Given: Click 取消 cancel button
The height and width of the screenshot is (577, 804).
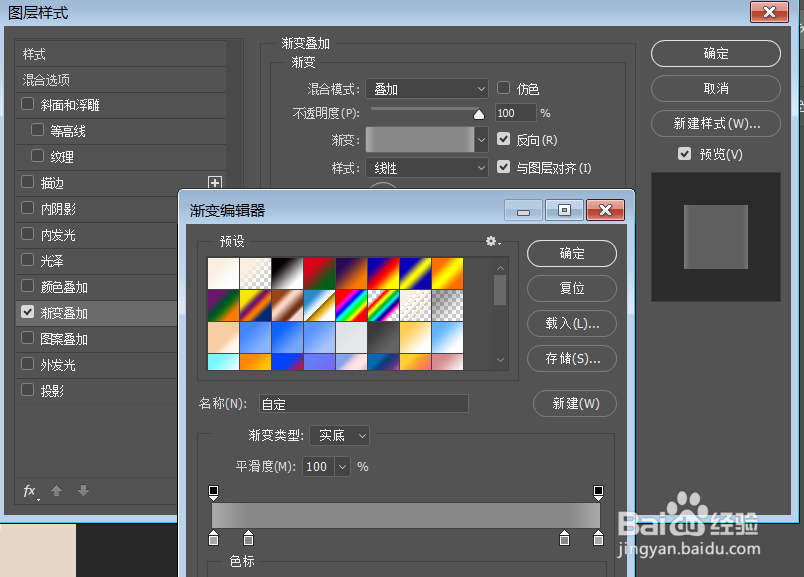Looking at the screenshot, I should (716, 88).
